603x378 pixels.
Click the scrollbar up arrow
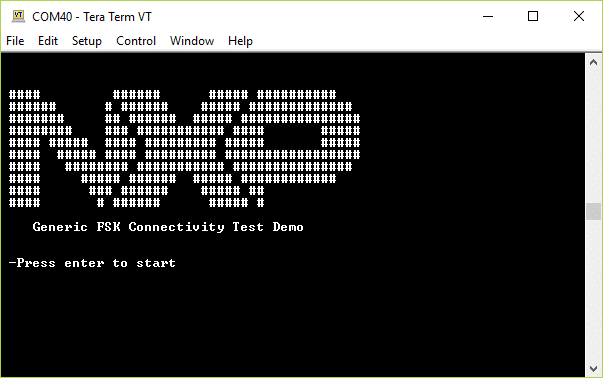pos(593,62)
